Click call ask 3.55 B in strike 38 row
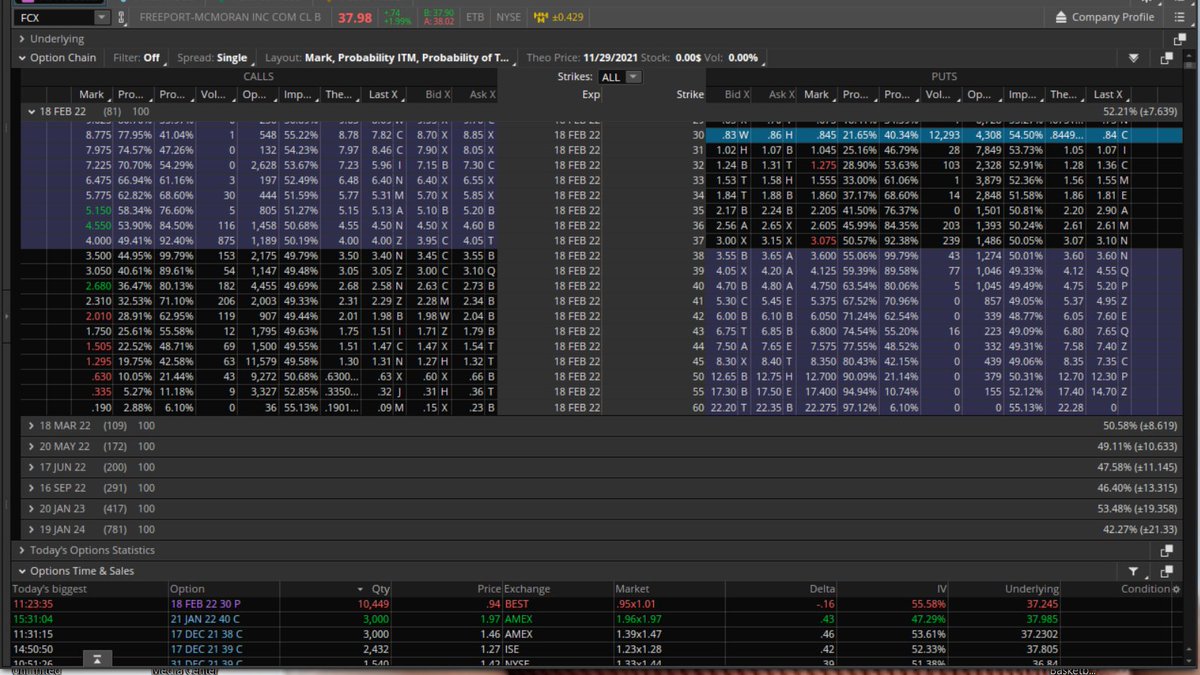The image size is (1200, 675). pos(477,256)
